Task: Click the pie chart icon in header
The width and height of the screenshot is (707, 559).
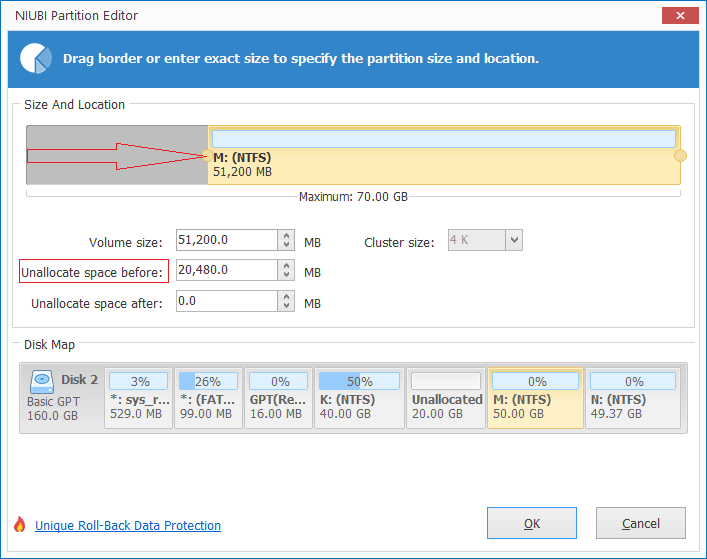Action: [x=35, y=59]
